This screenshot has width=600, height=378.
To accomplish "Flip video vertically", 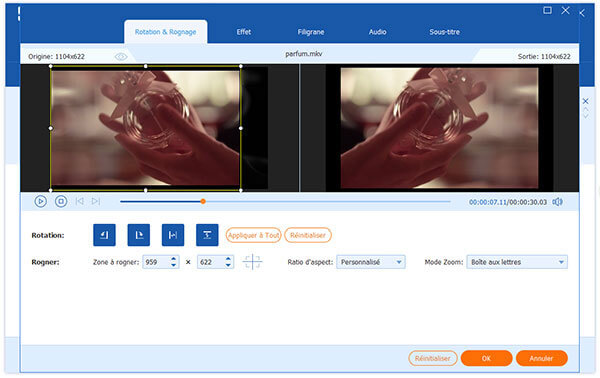I will (x=207, y=235).
